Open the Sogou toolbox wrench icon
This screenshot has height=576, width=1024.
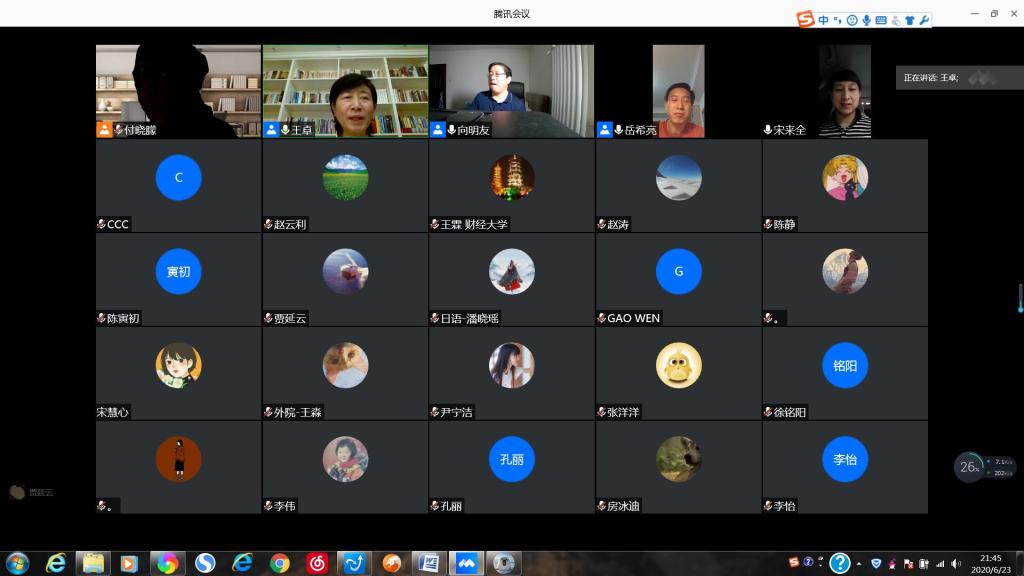(x=924, y=20)
